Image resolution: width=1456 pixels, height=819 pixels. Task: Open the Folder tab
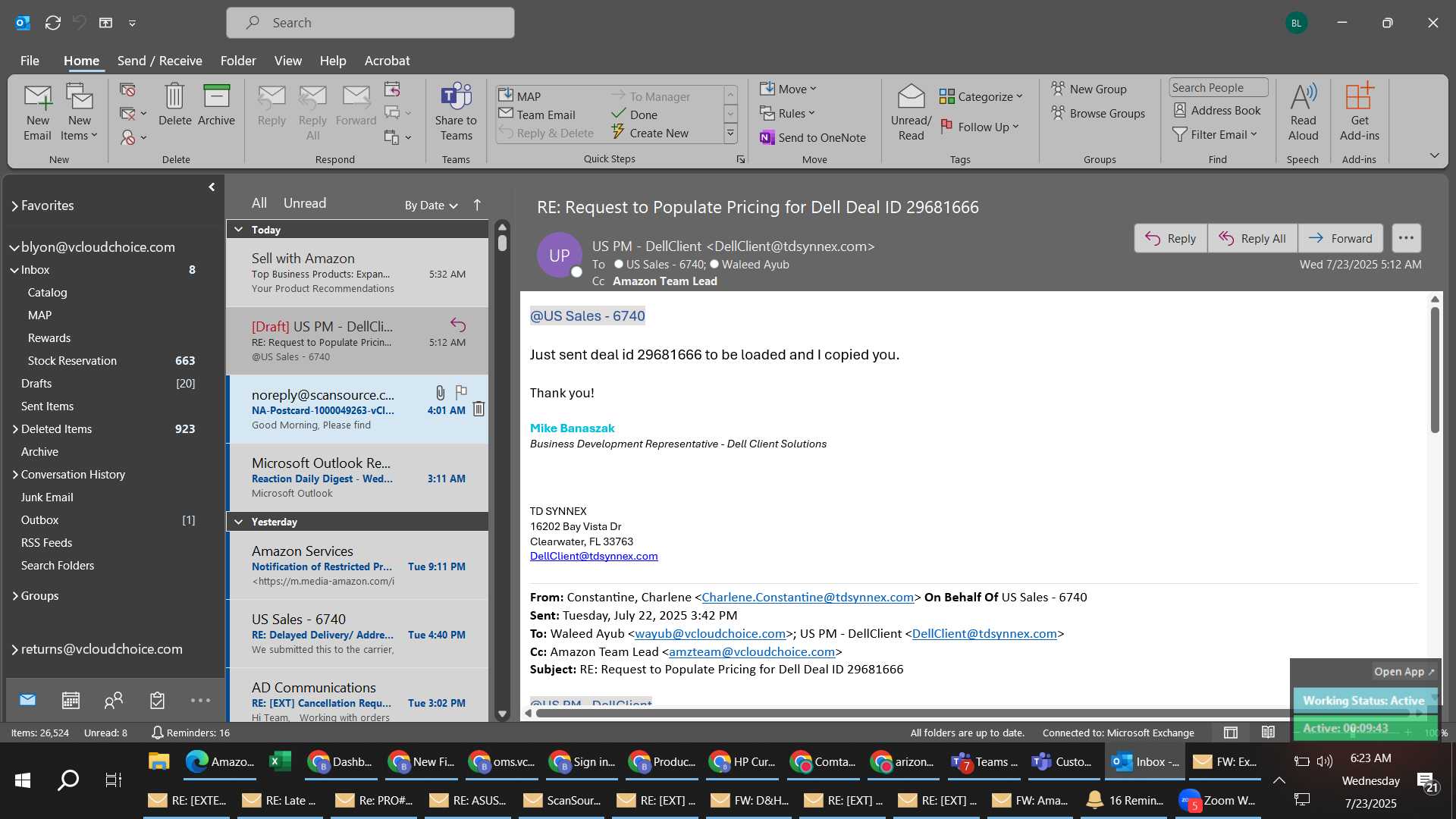[x=238, y=61]
